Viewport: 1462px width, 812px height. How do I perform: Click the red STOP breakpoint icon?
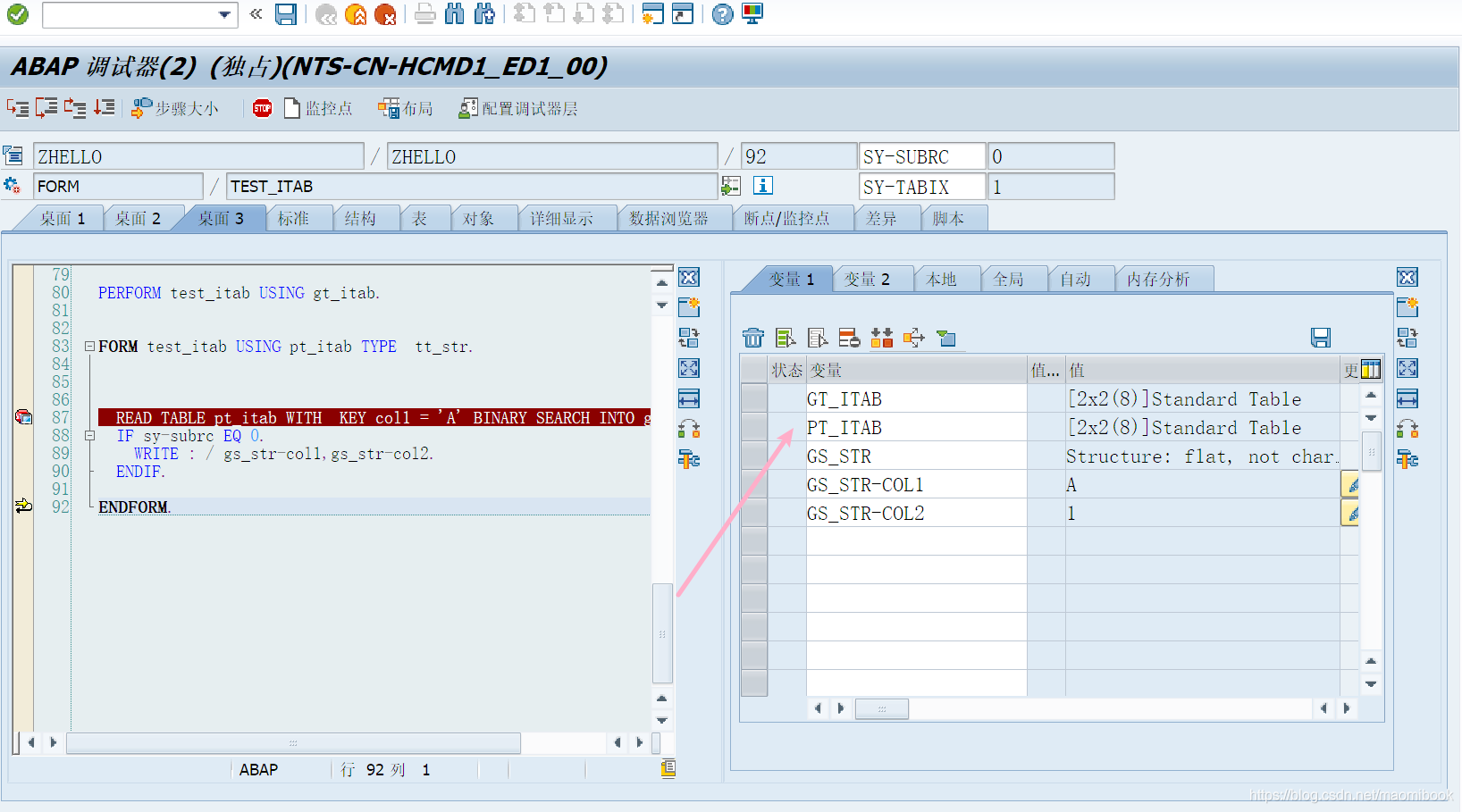coord(262,108)
